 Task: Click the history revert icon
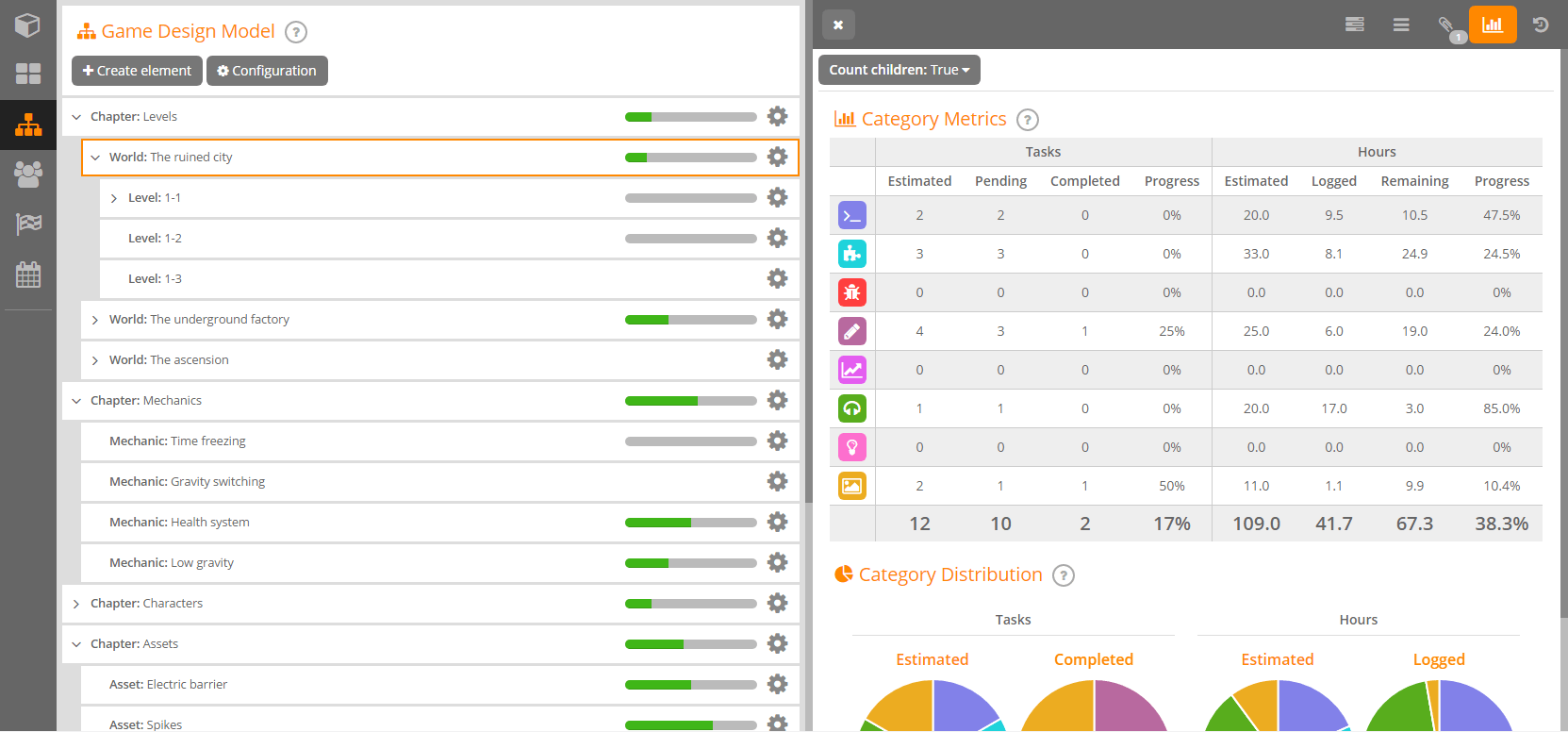point(1541,25)
